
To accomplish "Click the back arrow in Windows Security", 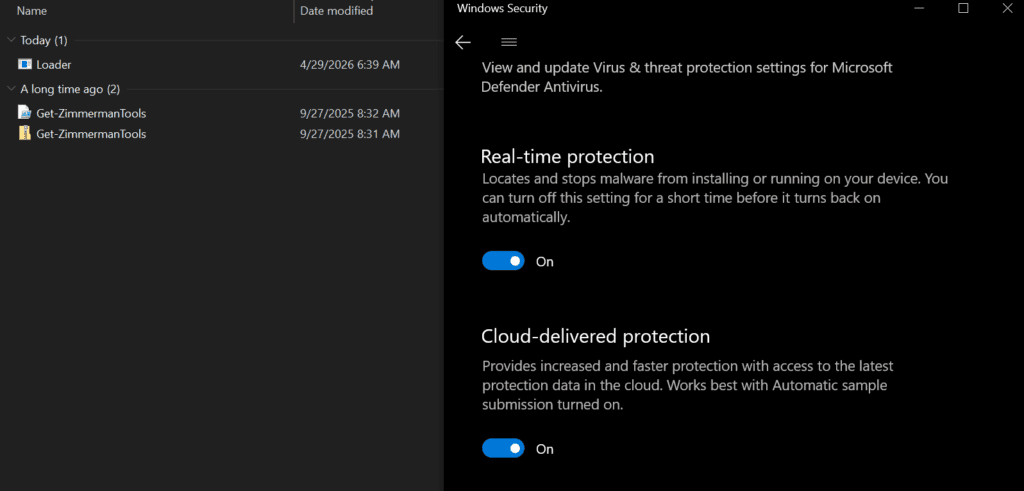I will [x=463, y=42].
